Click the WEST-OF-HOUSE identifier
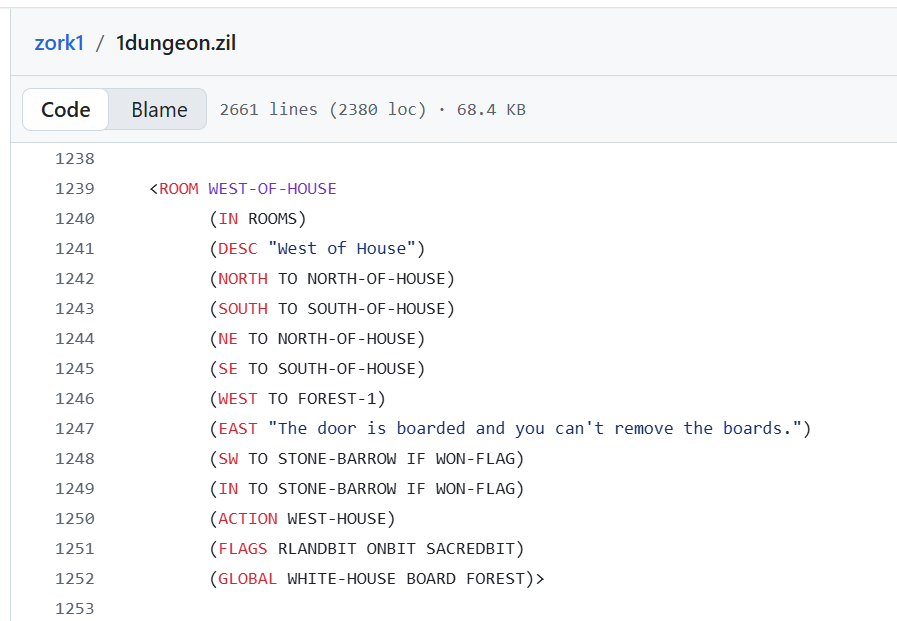Screen dimensions: 897x621 [x=272, y=189]
